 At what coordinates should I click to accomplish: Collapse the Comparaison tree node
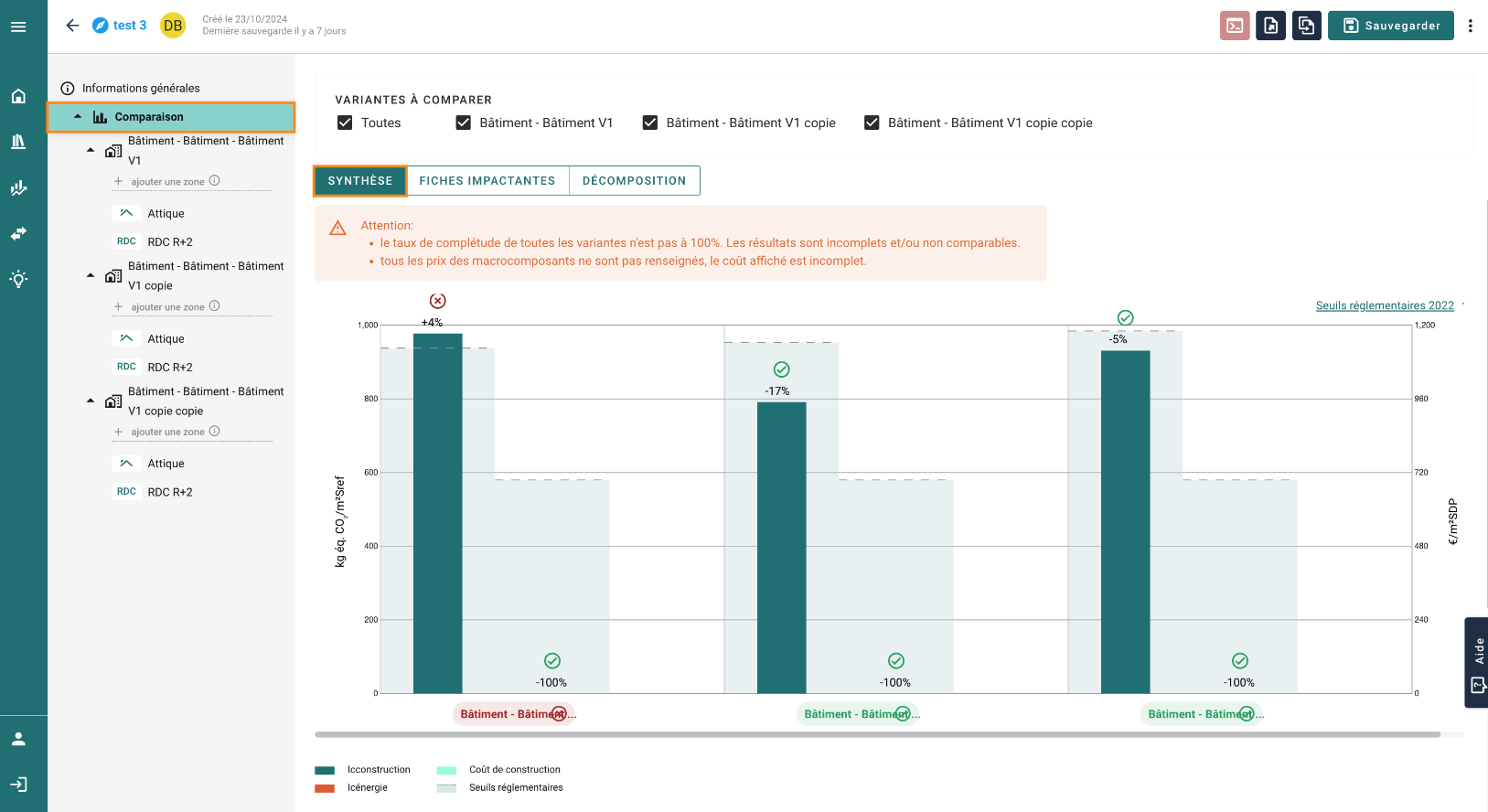click(78, 117)
